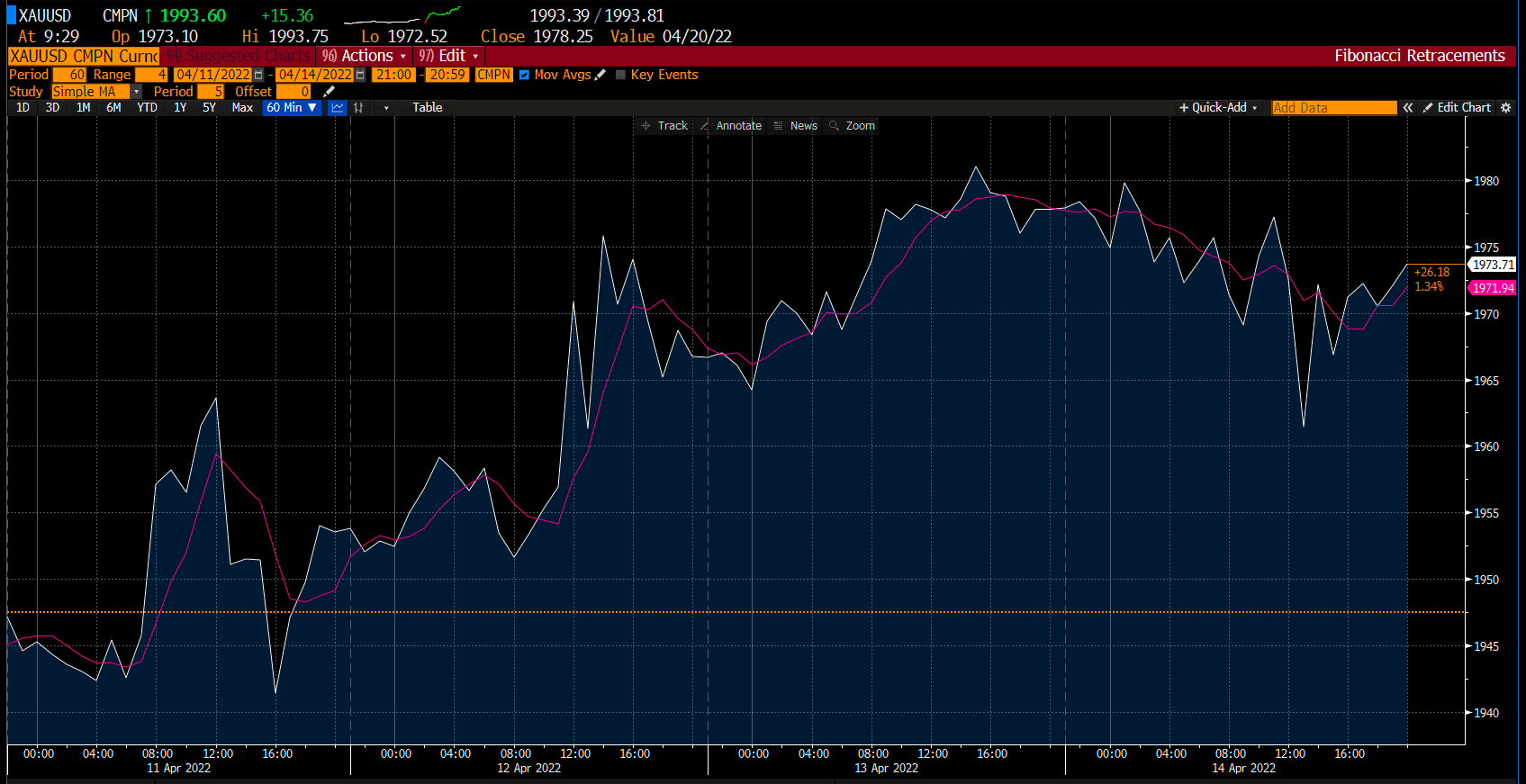Activate the Track crosshair tool
Image resolution: width=1526 pixels, height=784 pixels.
tap(664, 126)
